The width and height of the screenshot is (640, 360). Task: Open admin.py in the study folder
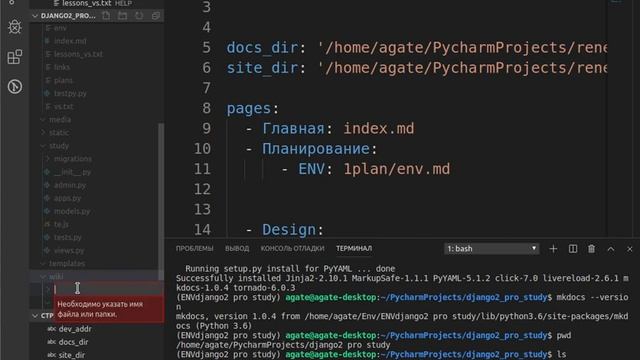coord(70,185)
